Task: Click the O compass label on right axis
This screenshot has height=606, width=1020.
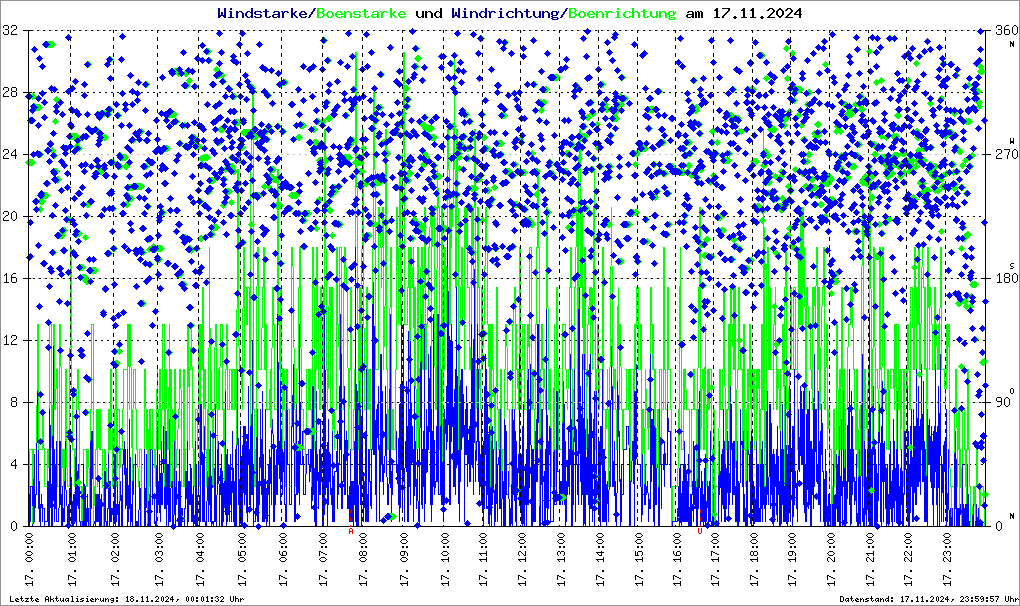Action: pyautogui.click(x=1012, y=391)
